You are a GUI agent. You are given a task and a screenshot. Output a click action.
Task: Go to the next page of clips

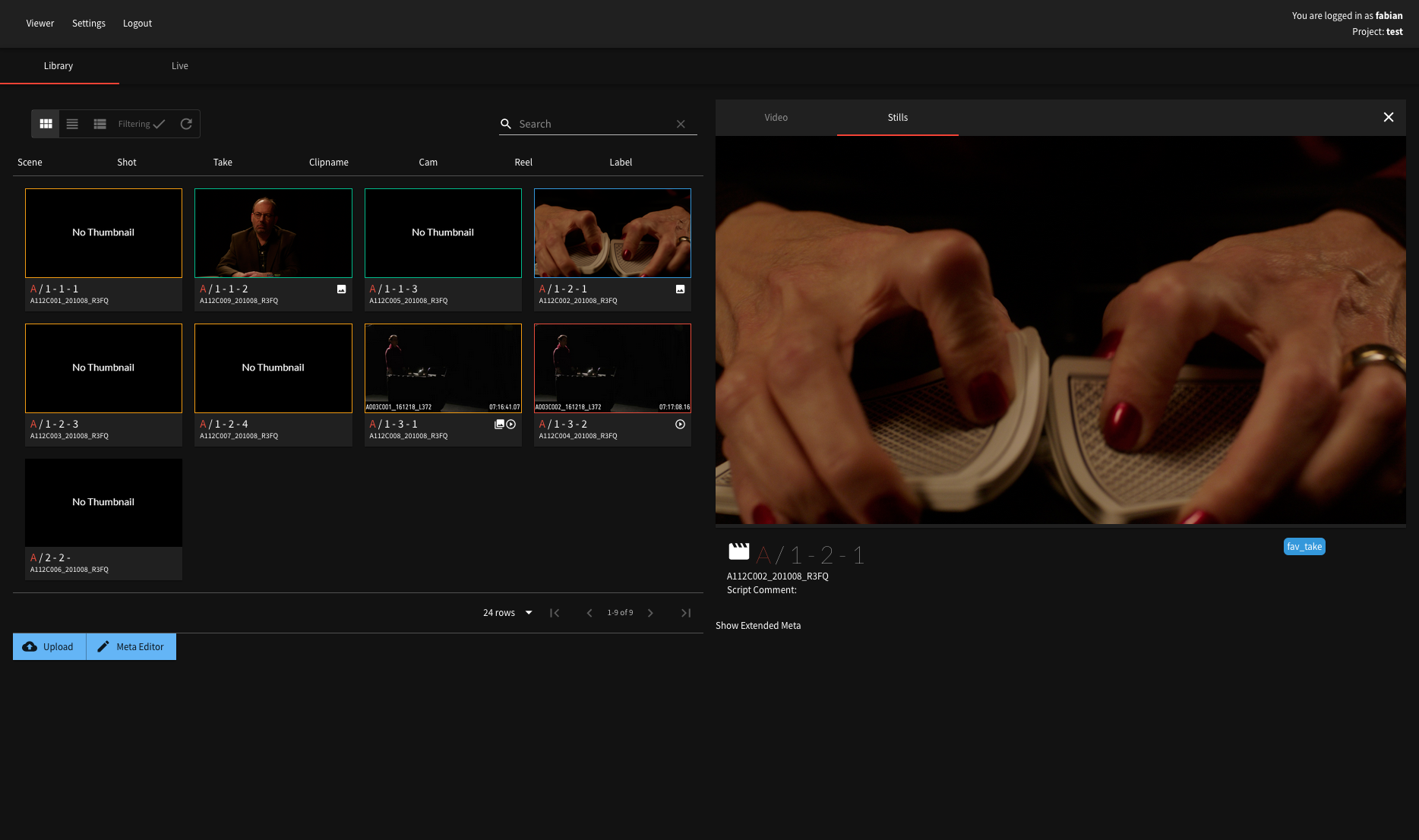650,612
